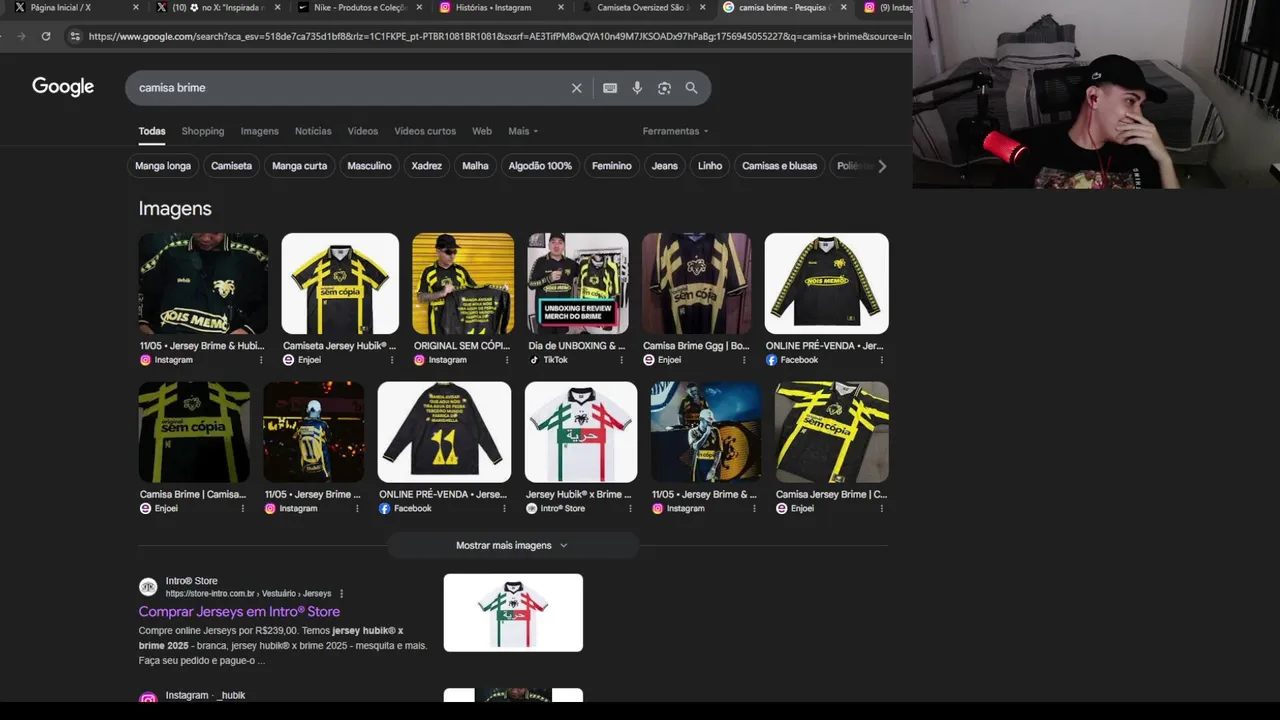Switch to the Notícias tab
The height and width of the screenshot is (720, 1280).
[x=313, y=131]
